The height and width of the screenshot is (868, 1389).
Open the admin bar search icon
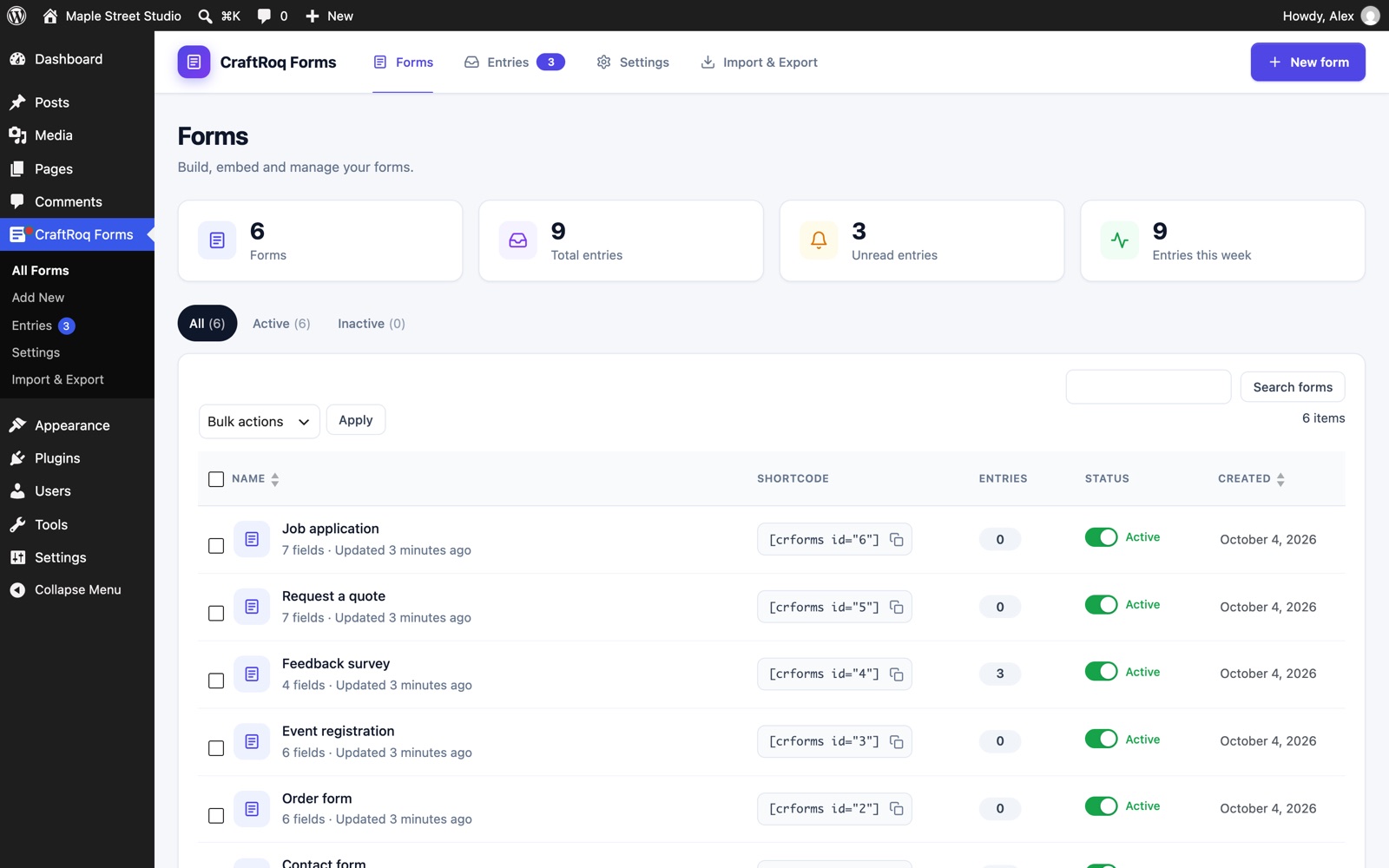click(x=205, y=16)
